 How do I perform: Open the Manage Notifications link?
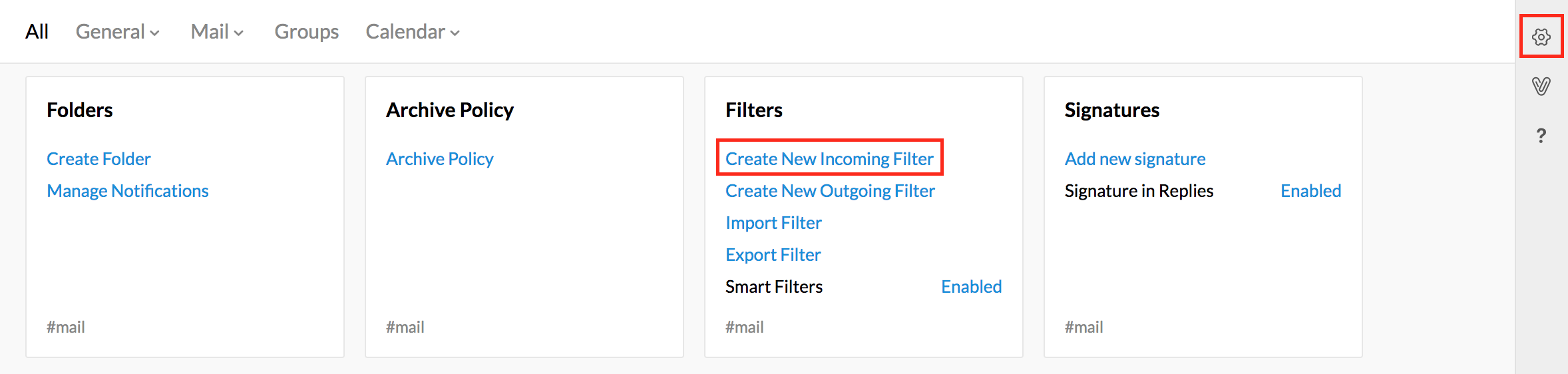coord(128,191)
